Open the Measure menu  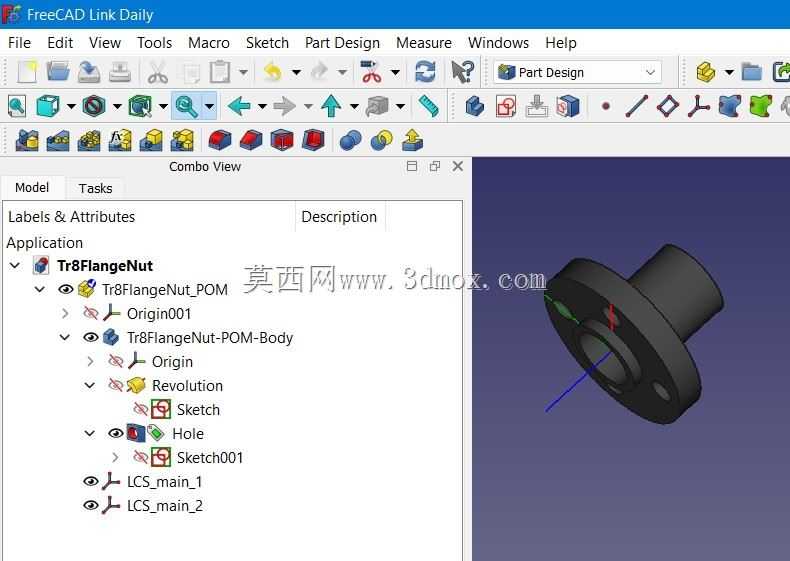pos(424,43)
